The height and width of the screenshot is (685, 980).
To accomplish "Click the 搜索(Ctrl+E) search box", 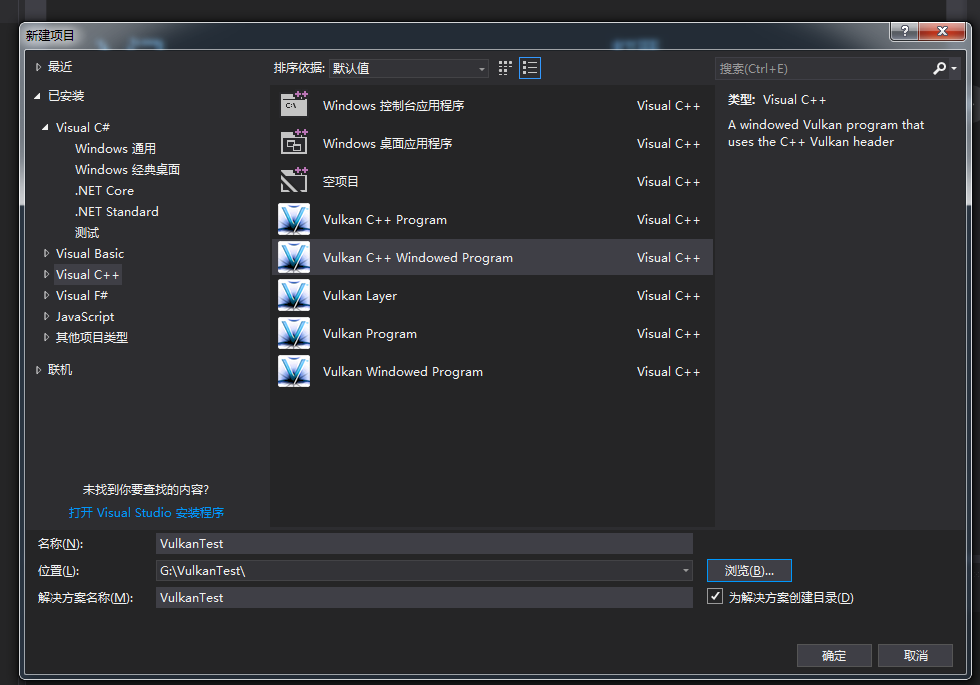I will tap(822, 68).
